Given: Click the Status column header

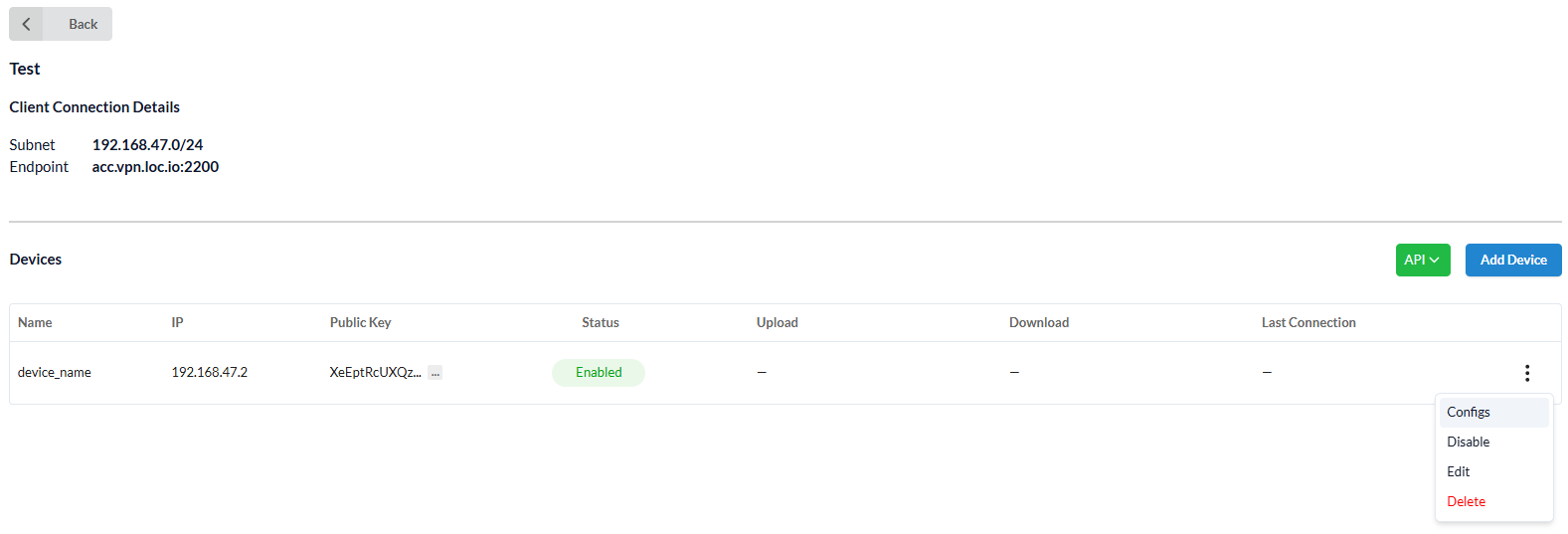Looking at the screenshot, I should coord(600,322).
